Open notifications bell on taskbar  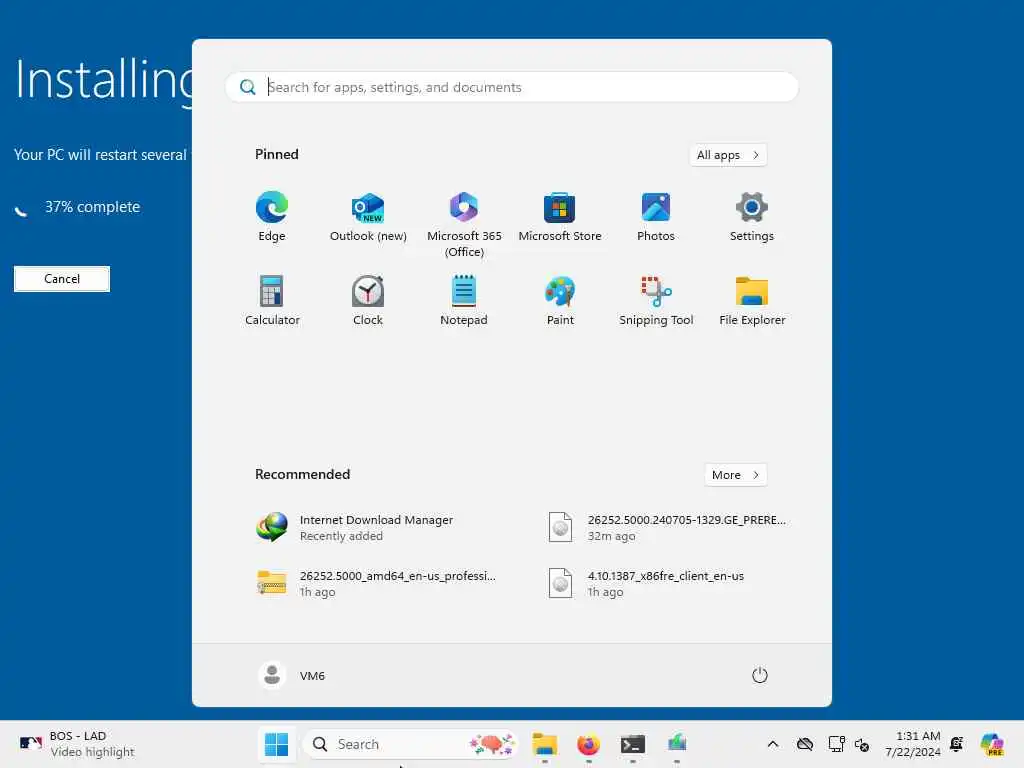click(956, 744)
